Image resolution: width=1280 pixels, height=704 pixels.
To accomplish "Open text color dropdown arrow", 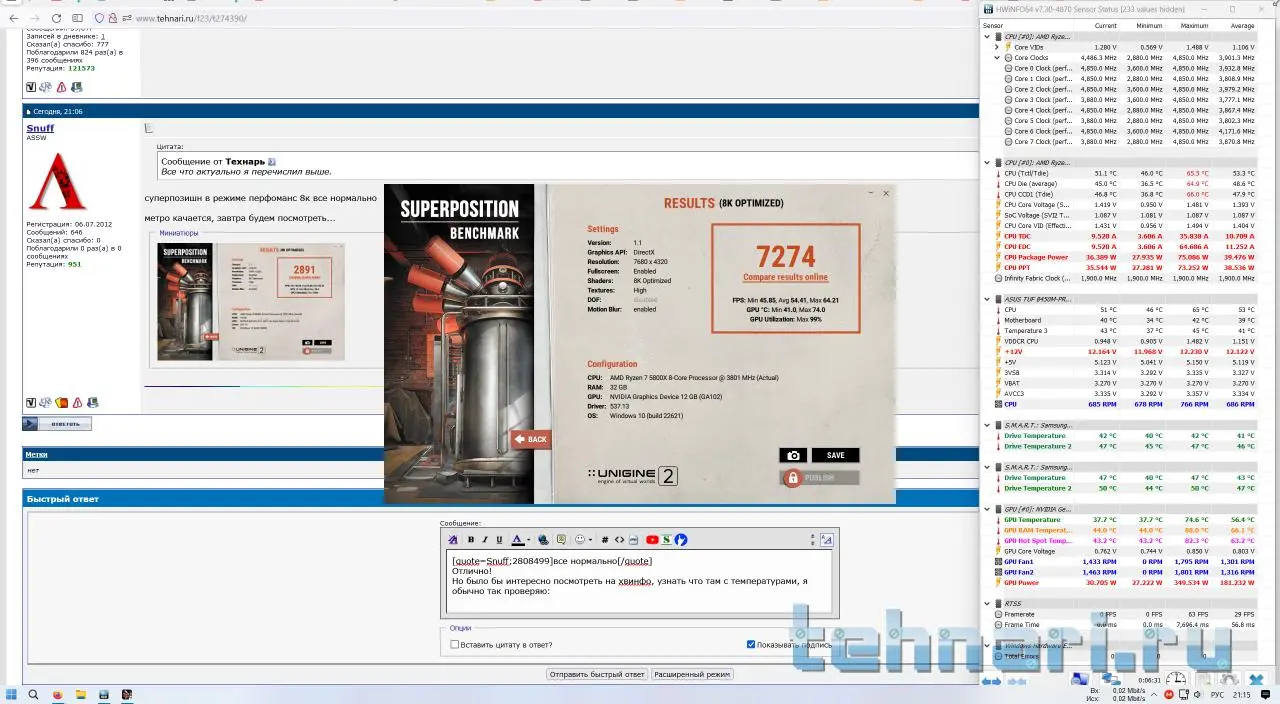I will click(x=528, y=540).
